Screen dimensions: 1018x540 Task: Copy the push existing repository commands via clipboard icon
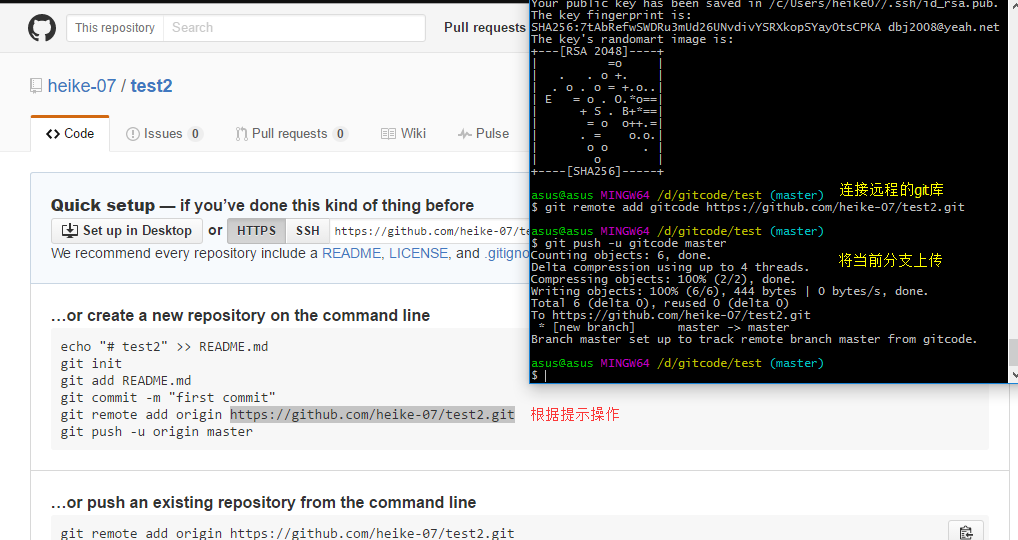click(x=966, y=532)
